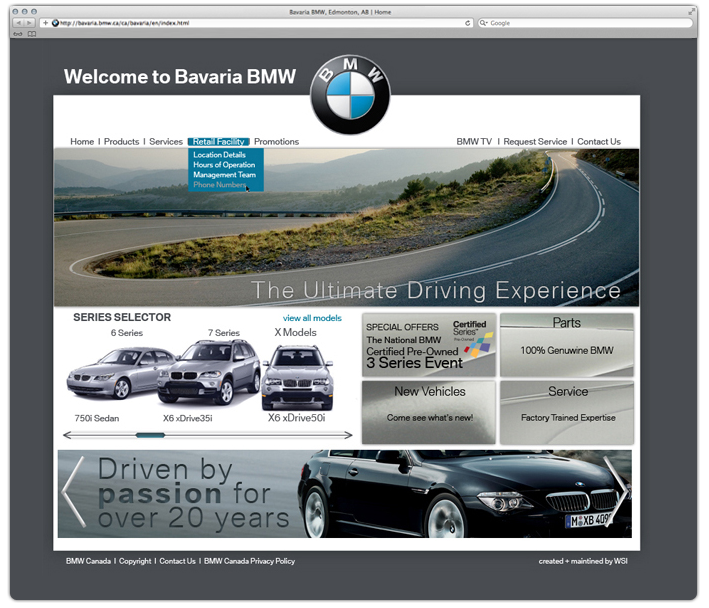Select the X6 xDrive35i car thumbnail
The image size is (709, 608).
[209, 372]
